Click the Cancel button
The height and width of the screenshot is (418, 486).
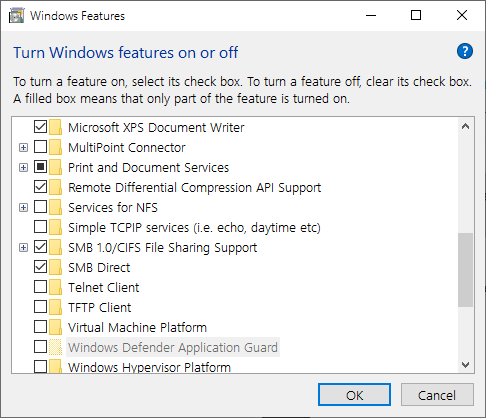[x=437, y=395]
